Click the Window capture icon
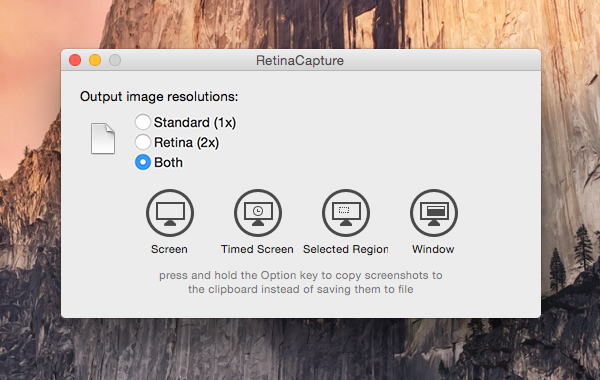This screenshot has height=380, width=600. pos(434,213)
